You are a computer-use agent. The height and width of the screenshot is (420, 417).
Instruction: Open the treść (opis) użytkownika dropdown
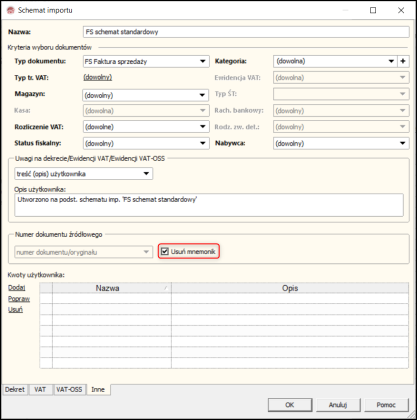click(x=146, y=174)
